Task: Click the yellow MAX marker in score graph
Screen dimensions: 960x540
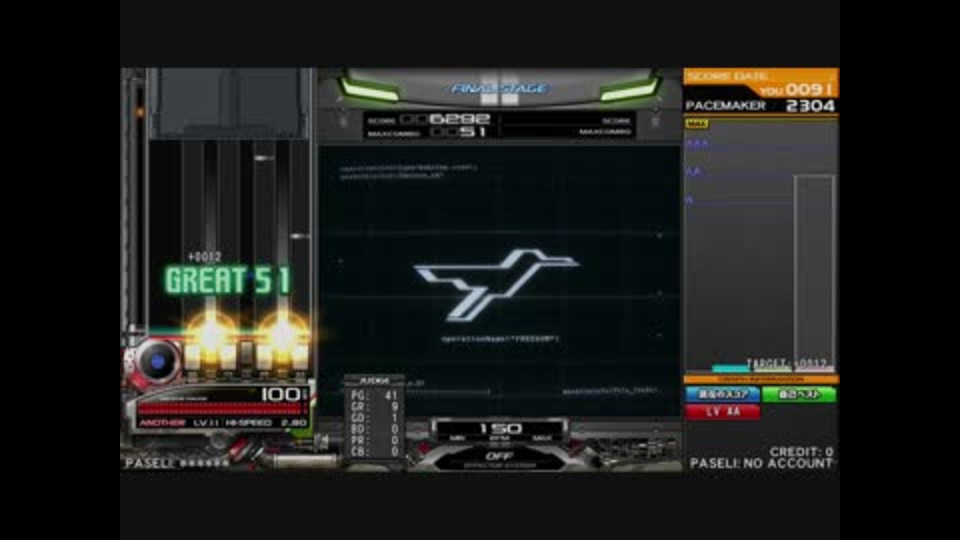Action: pyautogui.click(x=697, y=124)
